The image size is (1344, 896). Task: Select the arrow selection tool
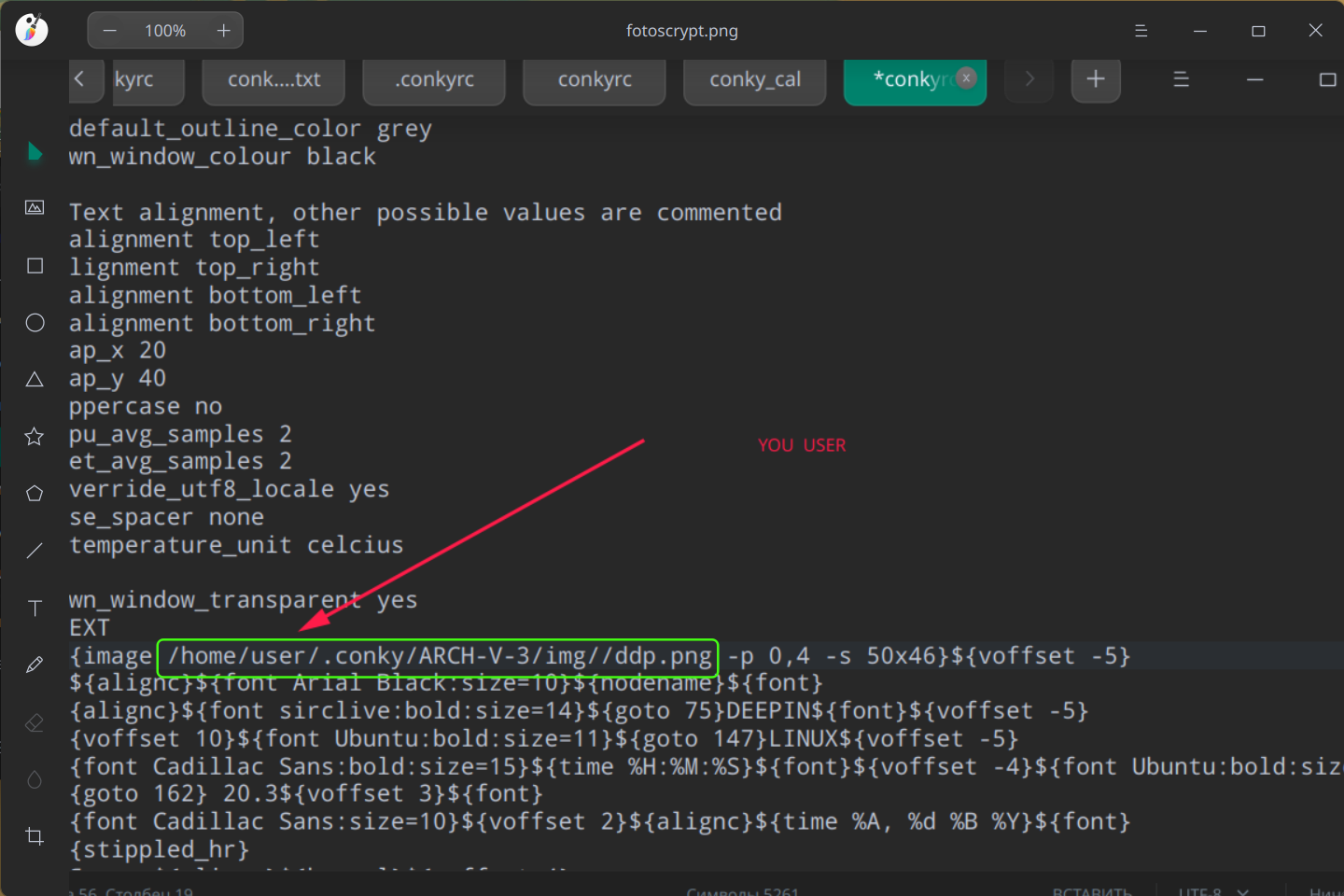tap(35, 151)
